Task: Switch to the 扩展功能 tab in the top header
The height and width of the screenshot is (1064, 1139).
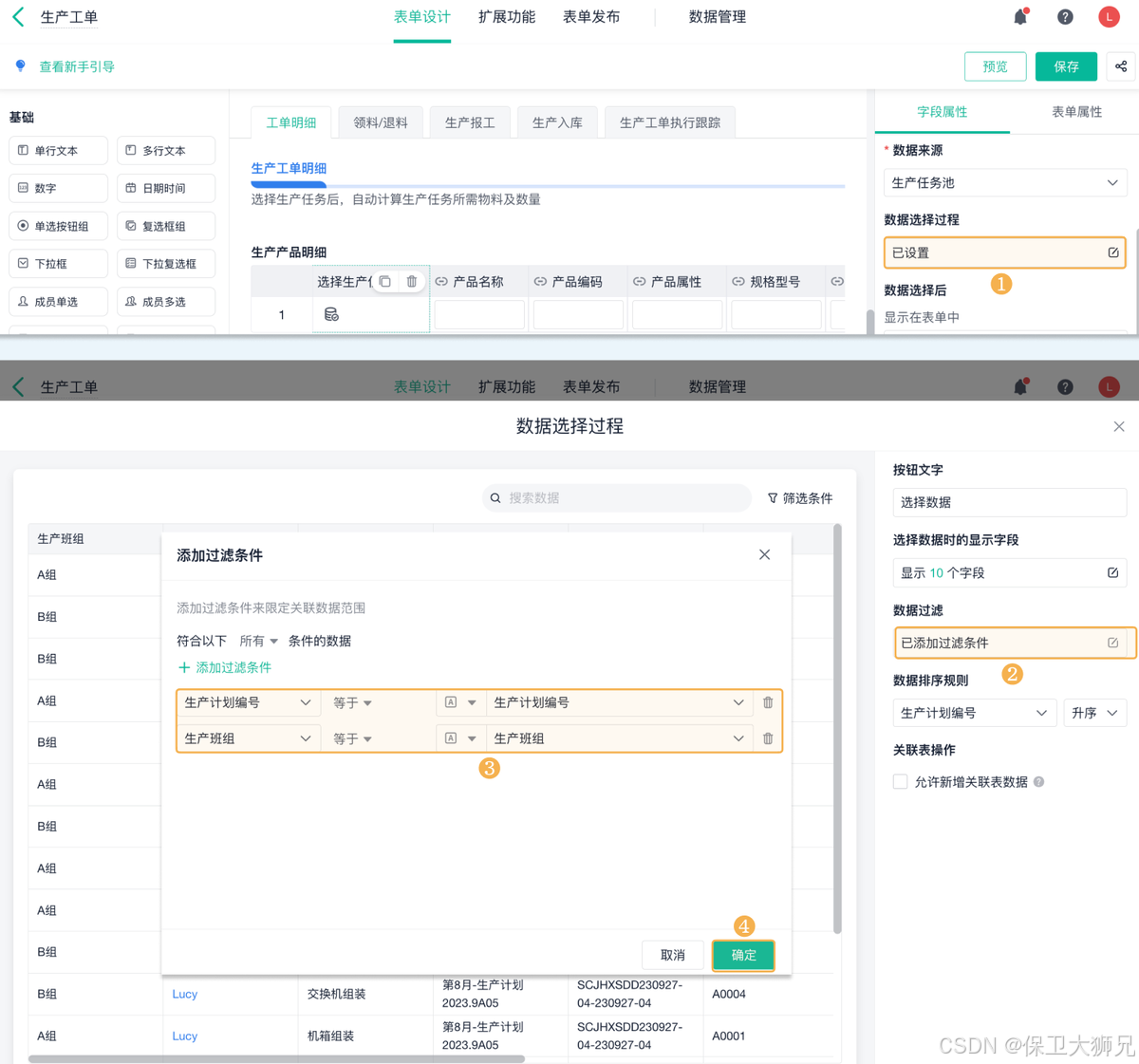Action: (x=507, y=17)
